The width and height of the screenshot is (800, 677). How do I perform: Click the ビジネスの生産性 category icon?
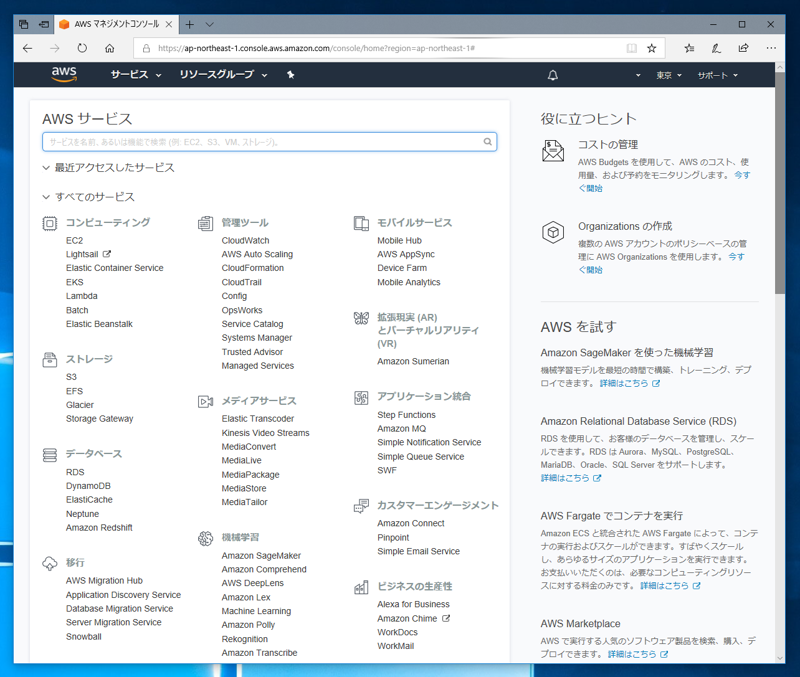click(361, 587)
